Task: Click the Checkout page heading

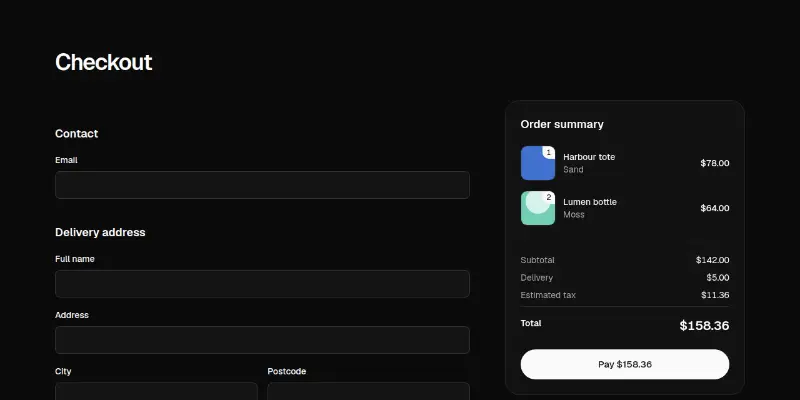Action: [x=104, y=62]
